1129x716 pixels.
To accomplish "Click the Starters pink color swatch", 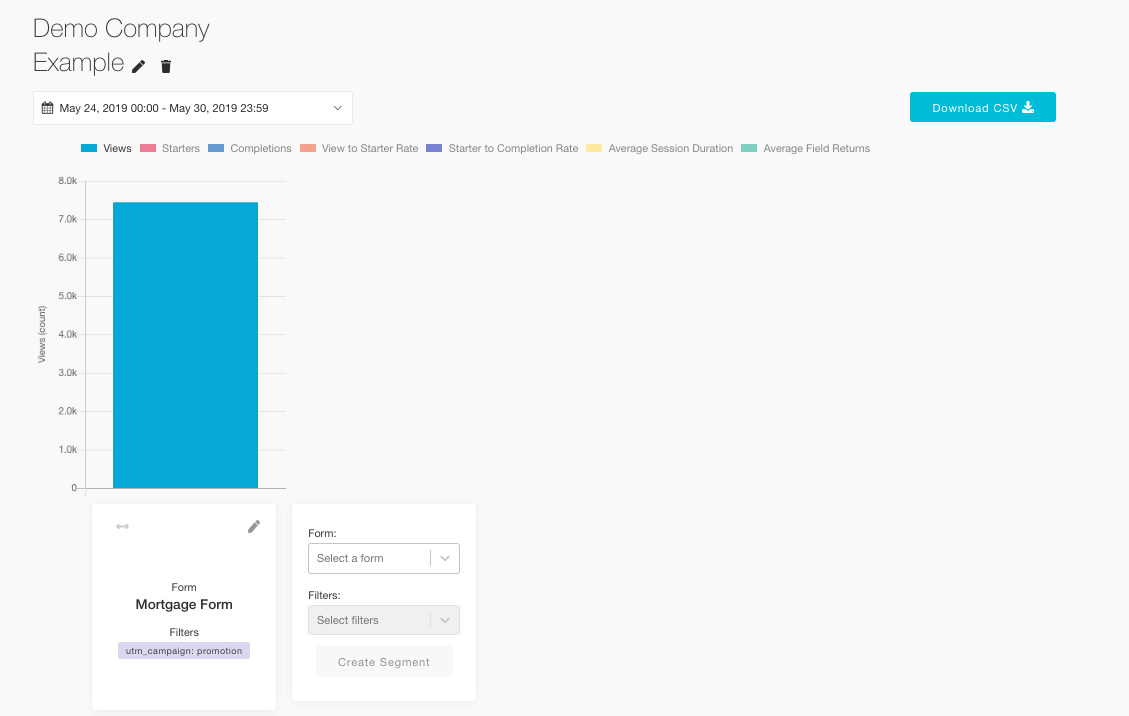I will tap(148, 148).
